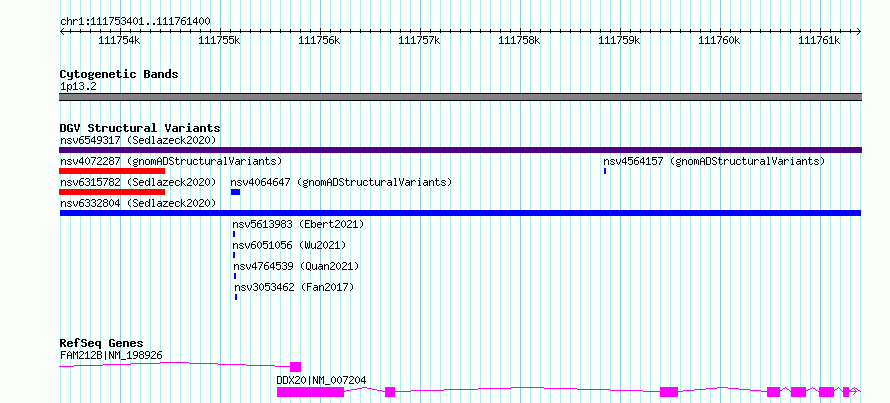Click the 111761k ruler position label
The image size is (890, 403).
[818, 40]
